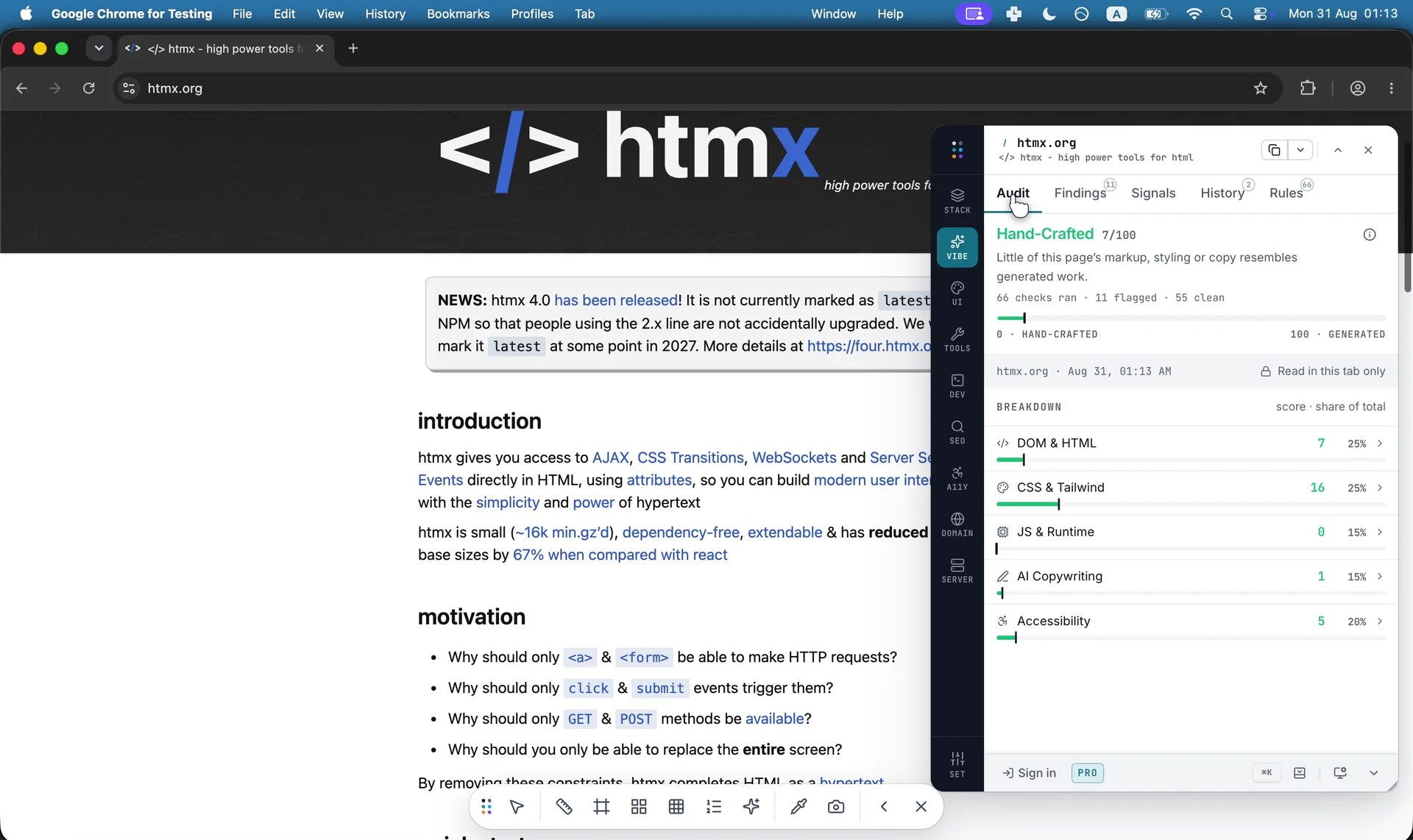The image size is (1413, 840).
Task: Collapse the floating toolbar with left chevron
Action: tap(884, 807)
